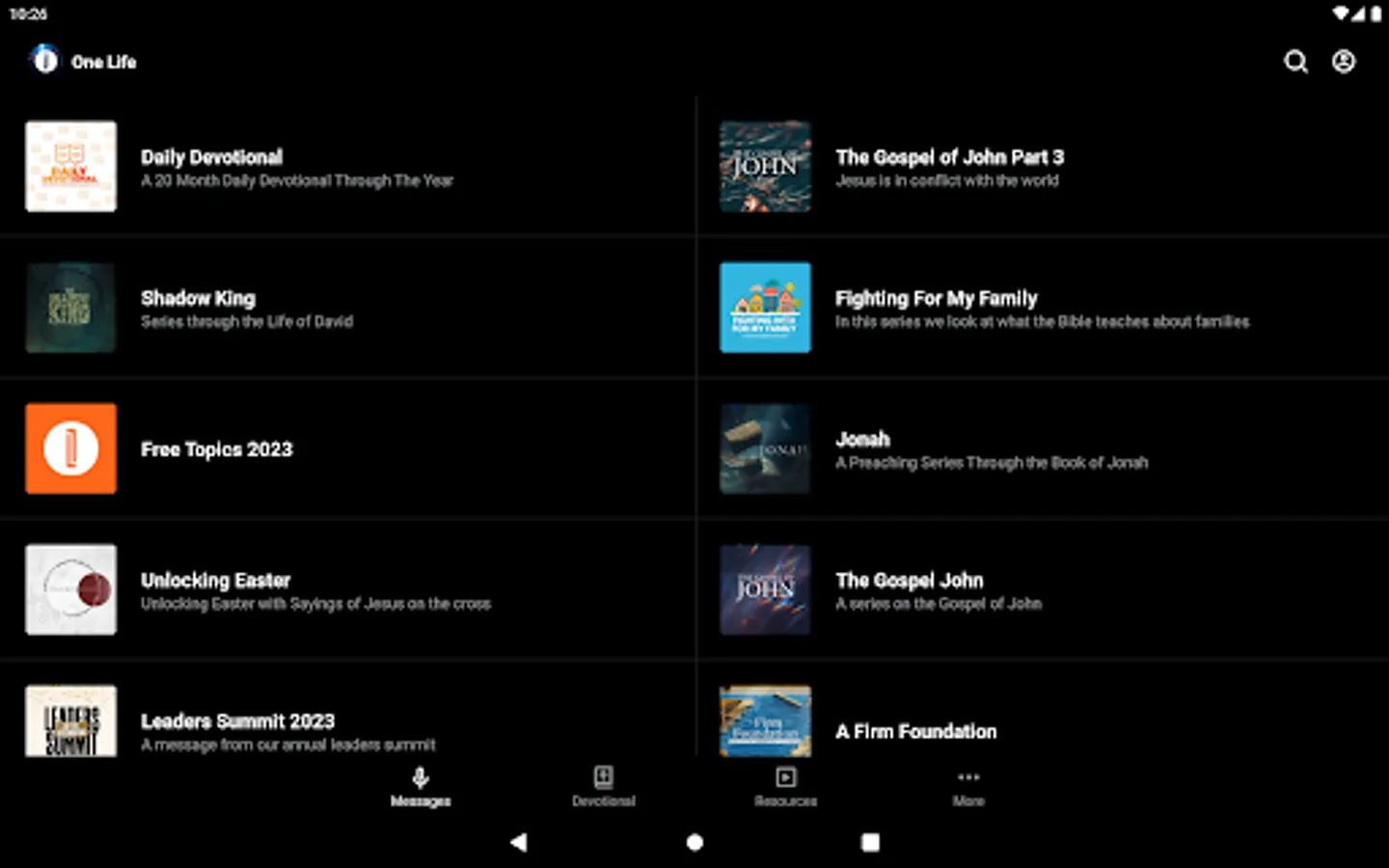Select the Resources play icon
1389x868 pixels.
coord(785,777)
